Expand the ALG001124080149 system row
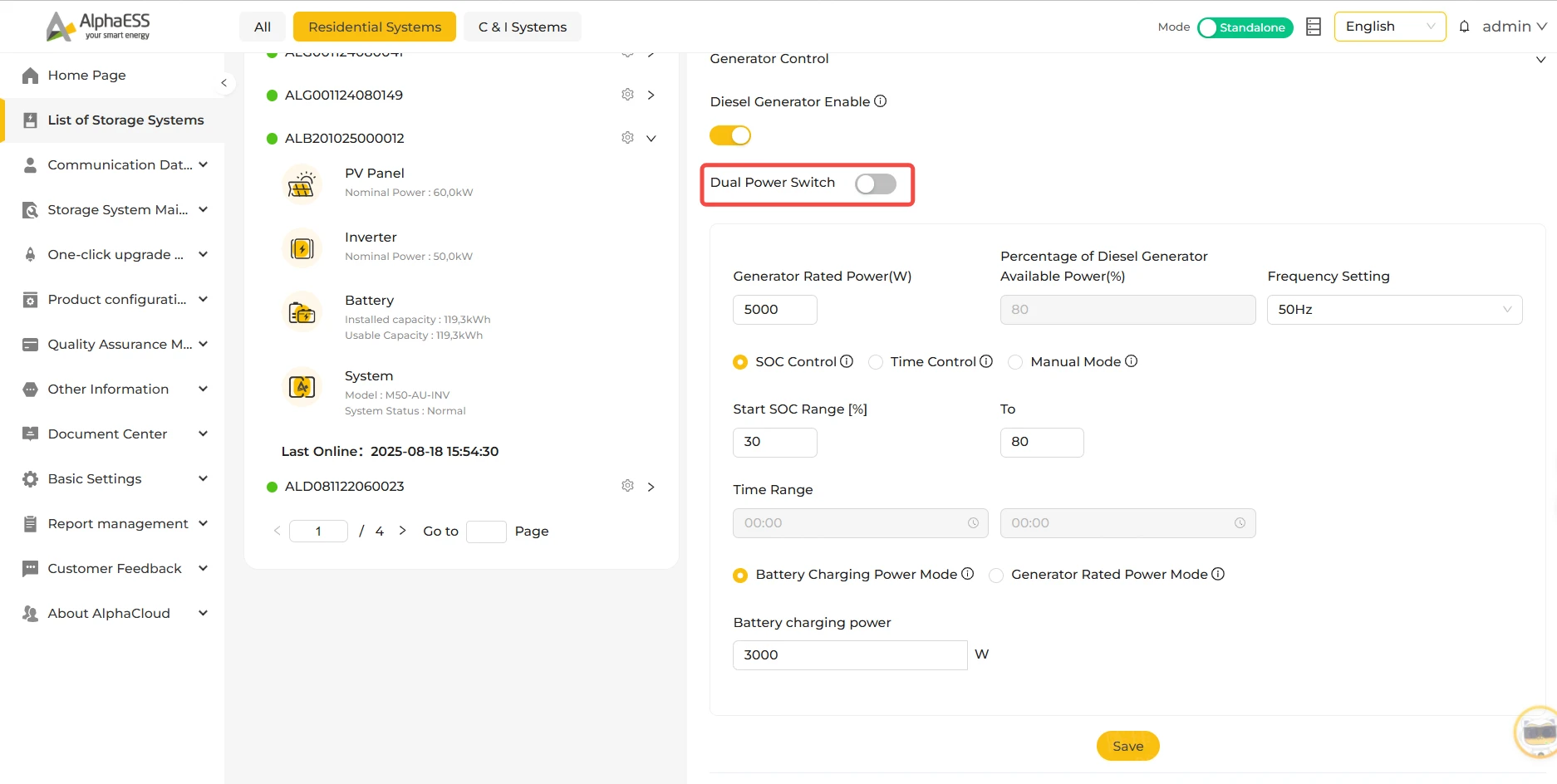The width and height of the screenshot is (1557, 784). pyautogui.click(x=651, y=95)
